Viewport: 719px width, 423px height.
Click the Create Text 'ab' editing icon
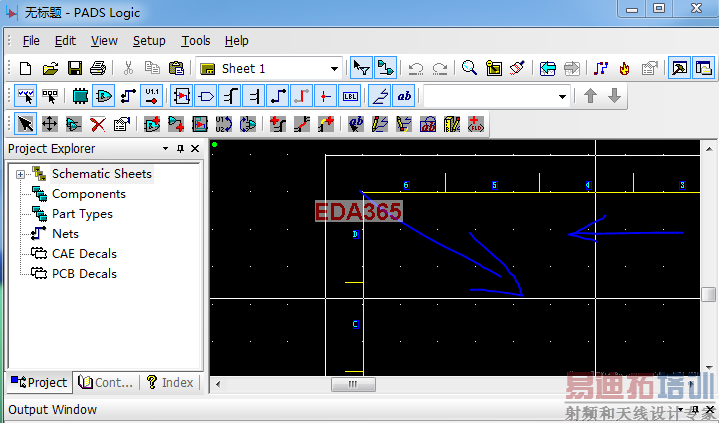point(356,124)
